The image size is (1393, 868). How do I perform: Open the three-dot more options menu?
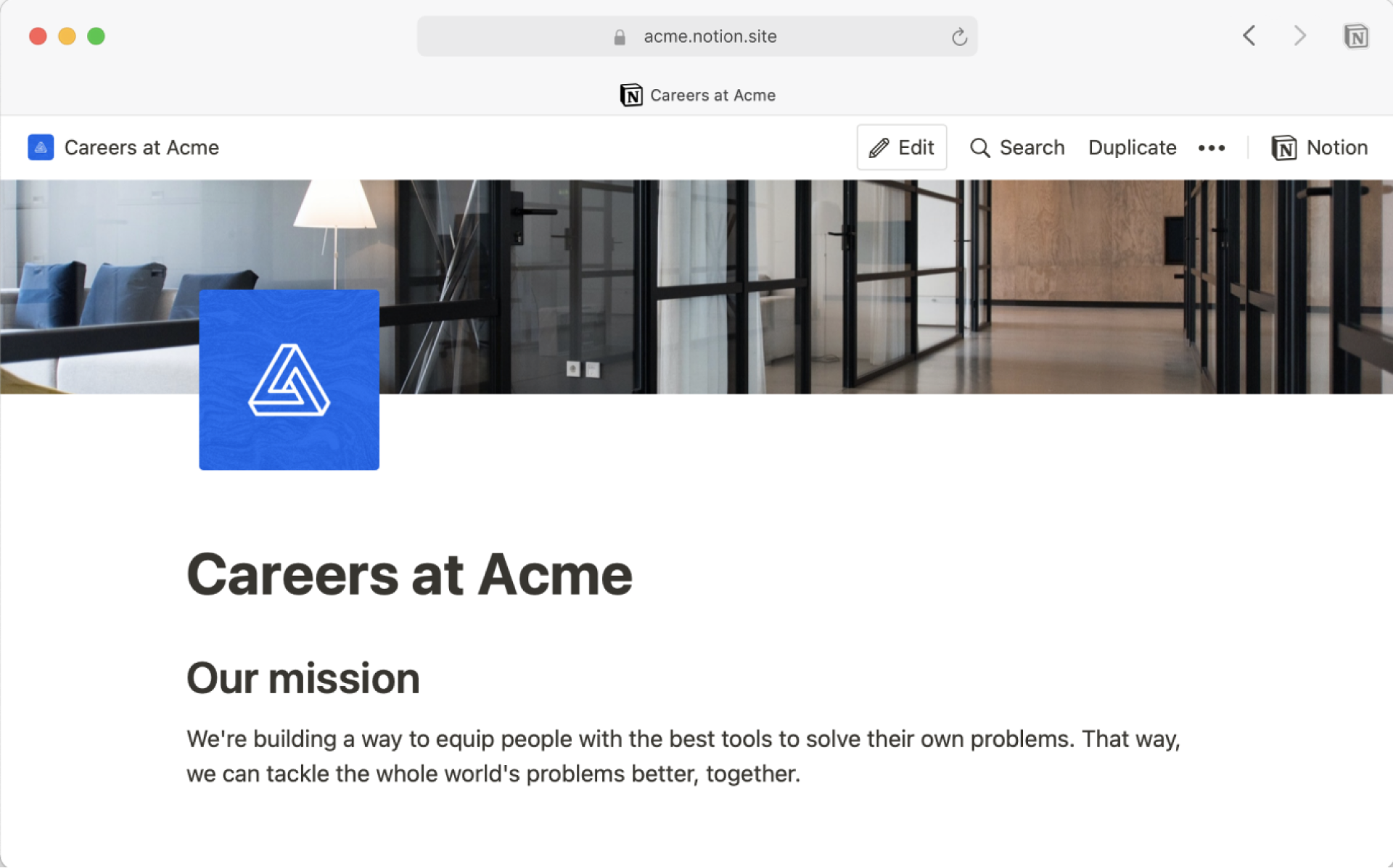click(1211, 148)
